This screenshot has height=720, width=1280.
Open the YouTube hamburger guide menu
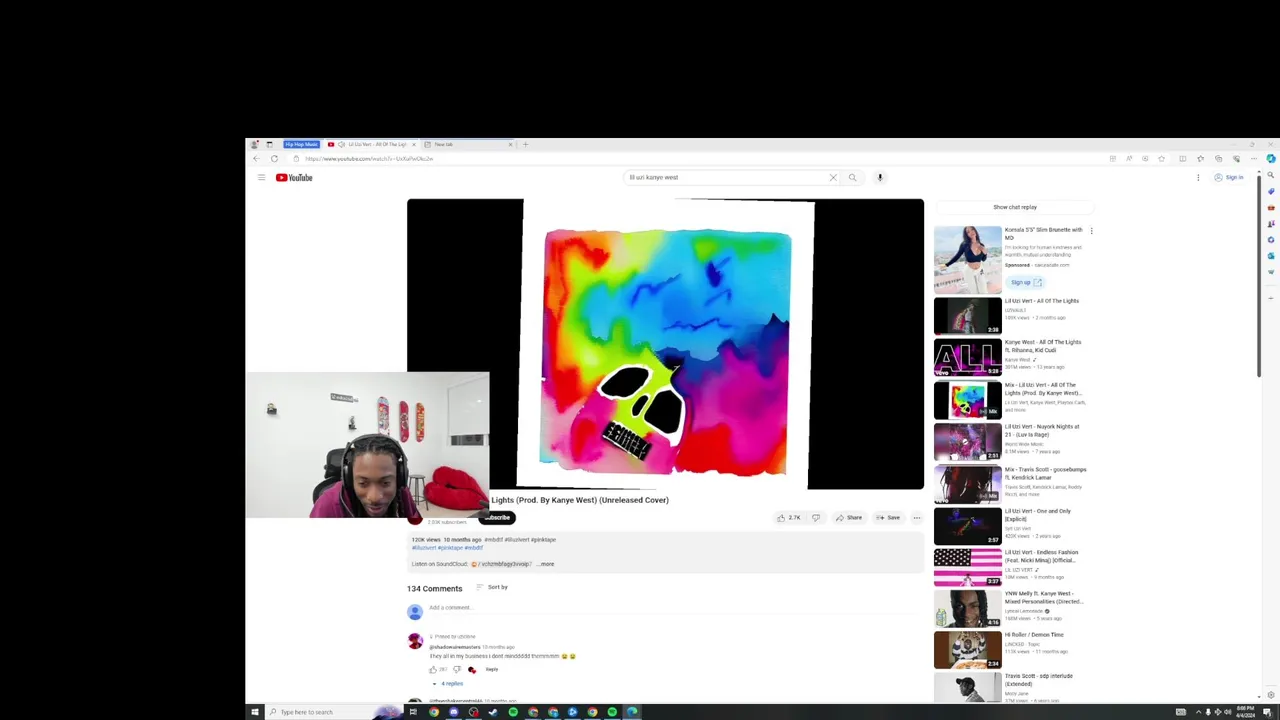click(261, 178)
